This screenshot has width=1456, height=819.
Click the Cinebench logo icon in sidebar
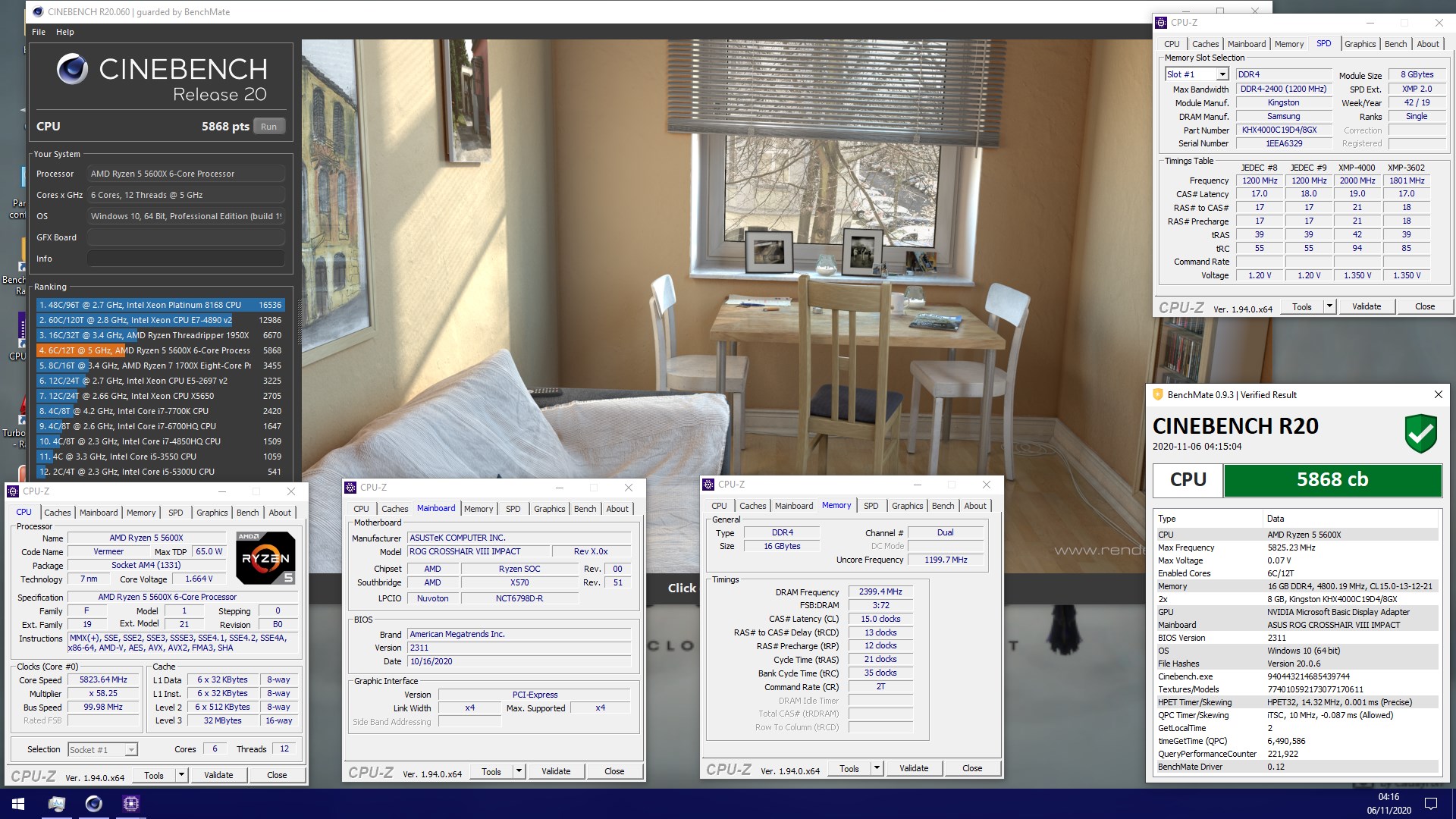73,70
